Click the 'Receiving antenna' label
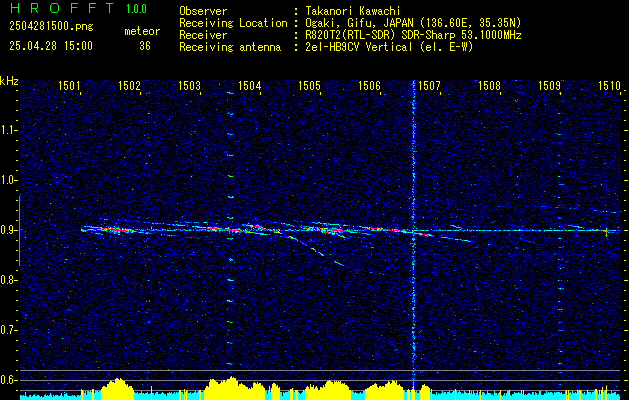This screenshot has width=629, height=400. coord(230,47)
